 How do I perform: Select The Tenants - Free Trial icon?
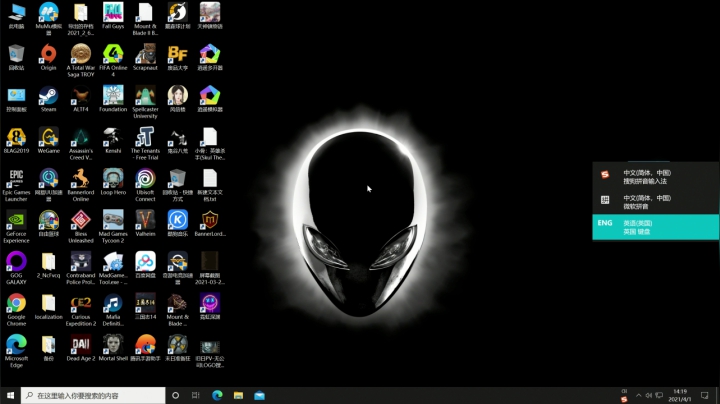pyautogui.click(x=145, y=143)
